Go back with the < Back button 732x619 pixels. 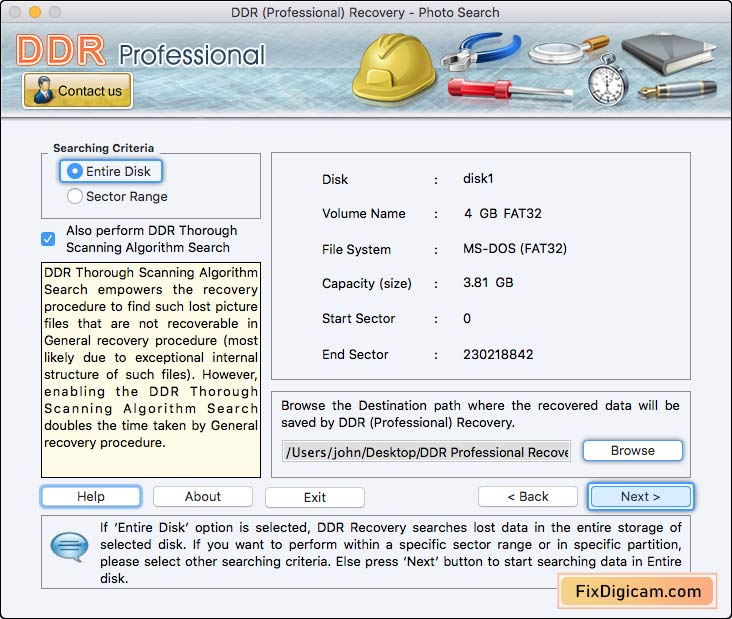(528, 497)
